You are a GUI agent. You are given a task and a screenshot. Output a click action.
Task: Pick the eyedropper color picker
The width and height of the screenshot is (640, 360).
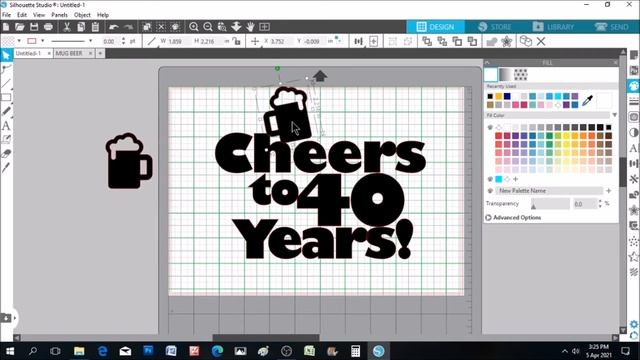[587, 100]
